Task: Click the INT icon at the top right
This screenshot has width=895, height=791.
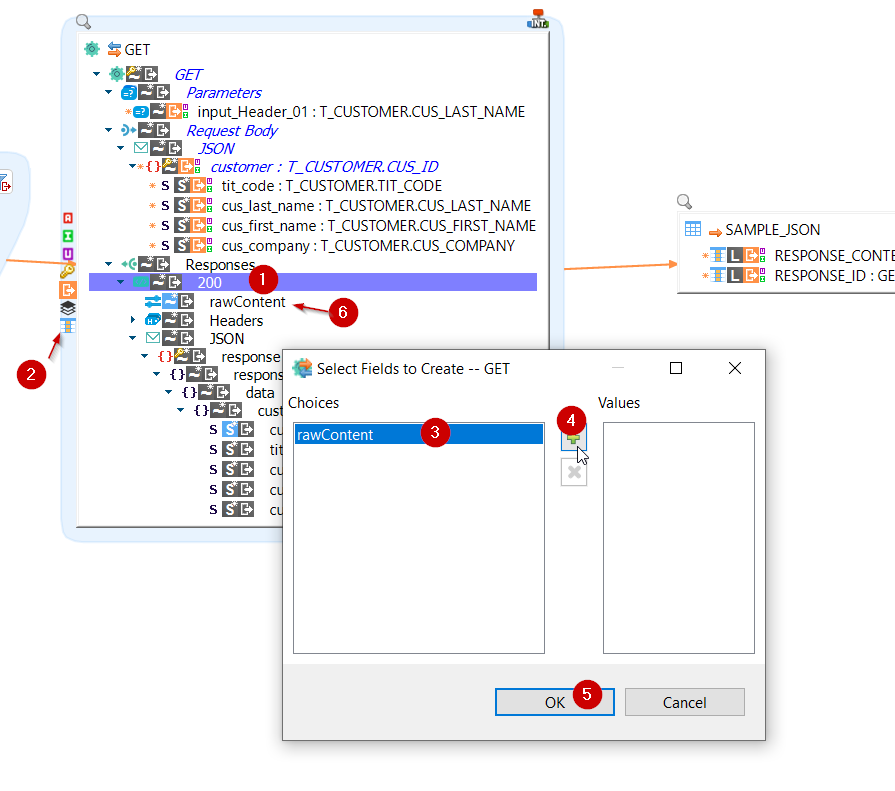Action: click(x=537, y=18)
